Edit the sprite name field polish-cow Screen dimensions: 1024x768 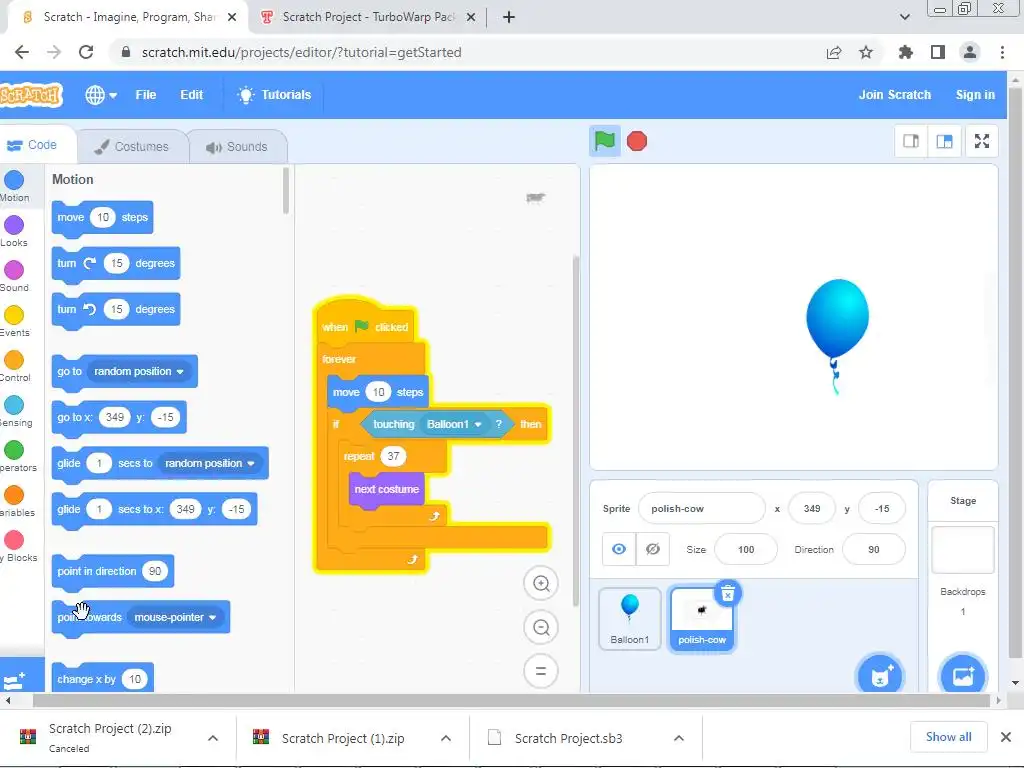click(701, 509)
